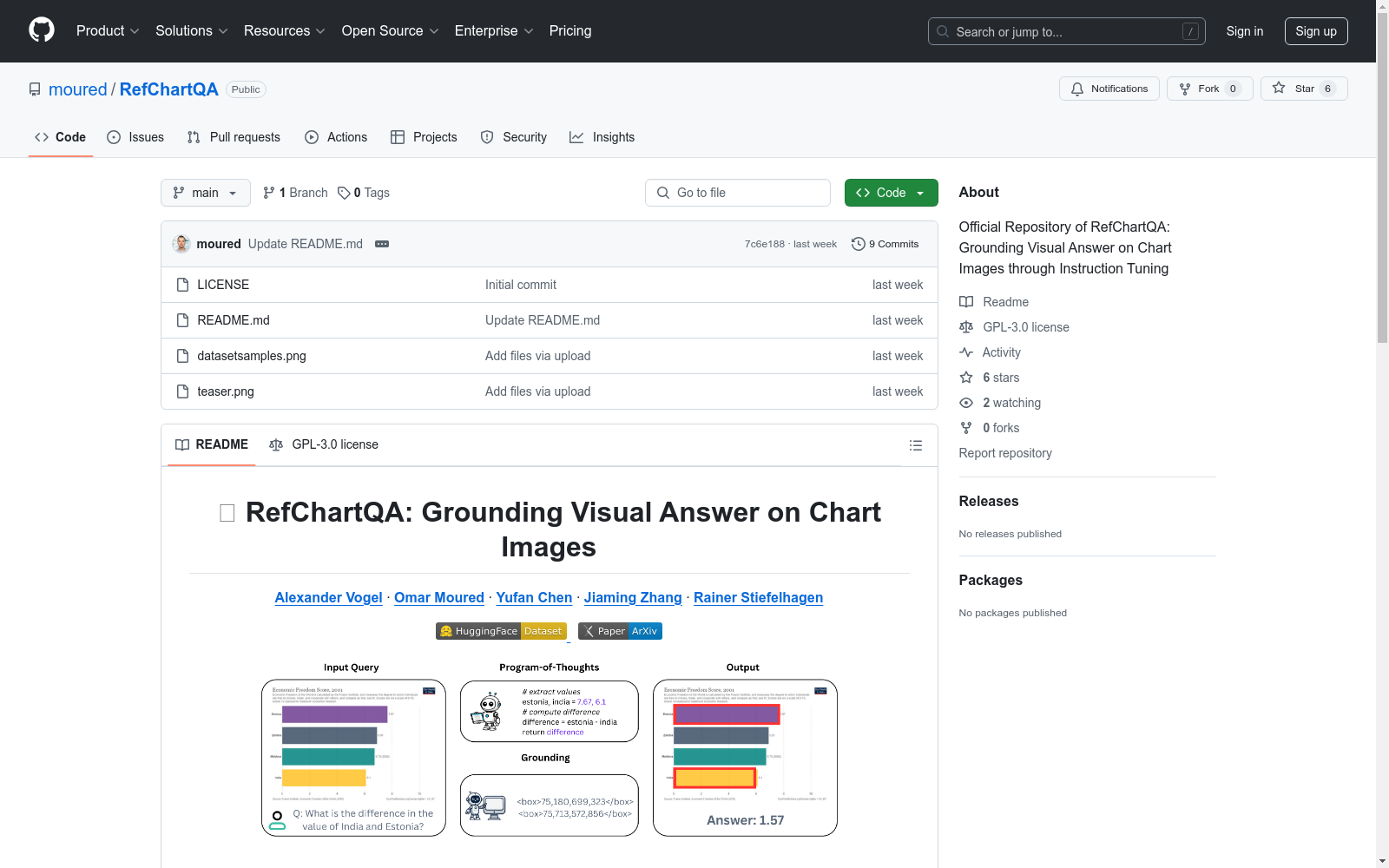The image size is (1389, 868).
Task: Click the Activity pulse icon
Action: (966, 352)
